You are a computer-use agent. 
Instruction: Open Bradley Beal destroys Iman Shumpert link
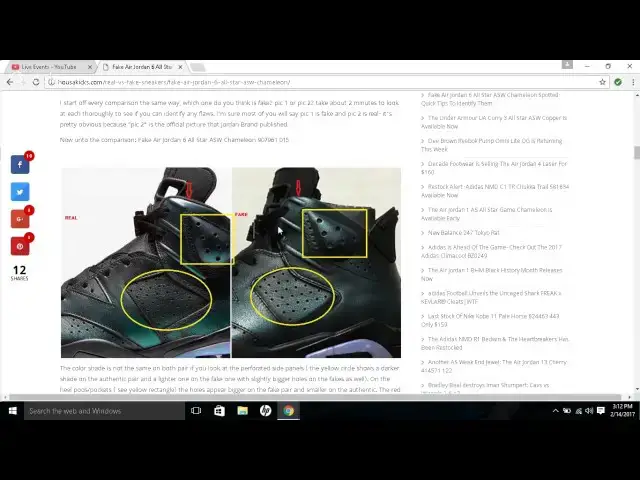(485, 387)
